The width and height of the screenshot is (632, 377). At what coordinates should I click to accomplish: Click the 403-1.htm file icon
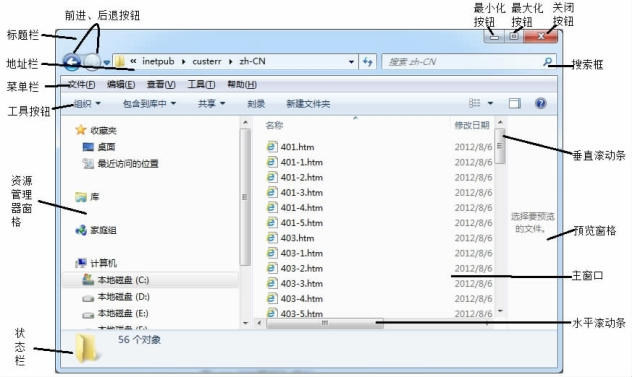click(x=272, y=253)
